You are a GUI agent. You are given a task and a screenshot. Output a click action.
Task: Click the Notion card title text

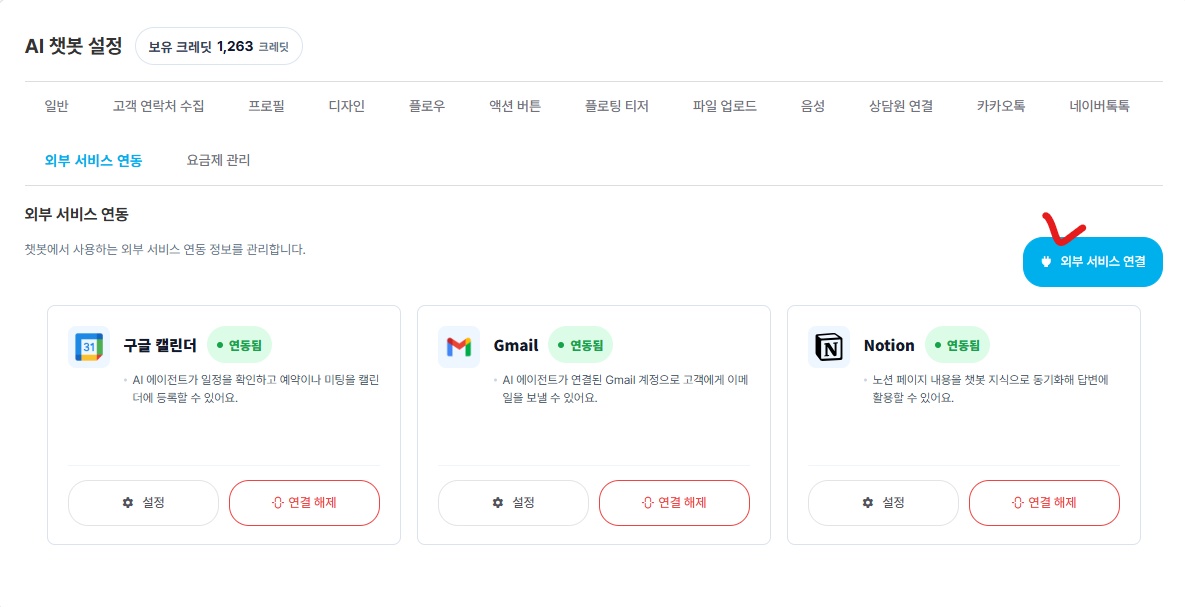889,345
